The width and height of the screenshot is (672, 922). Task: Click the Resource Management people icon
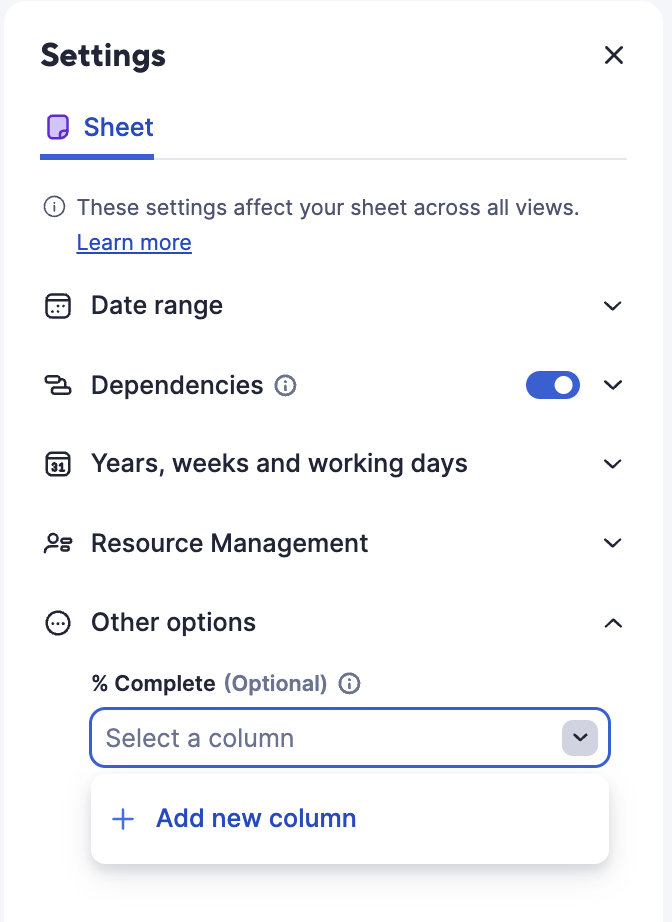tap(60, 543)
